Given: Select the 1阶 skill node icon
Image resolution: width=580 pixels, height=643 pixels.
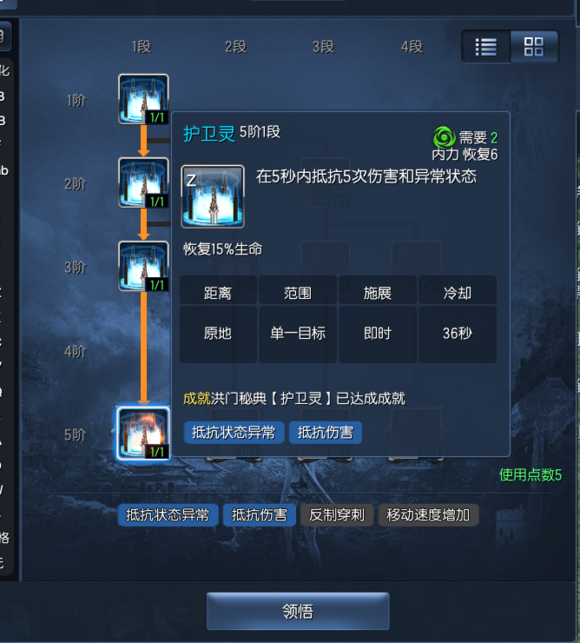Looking at the screenshot, I should 143,99.
